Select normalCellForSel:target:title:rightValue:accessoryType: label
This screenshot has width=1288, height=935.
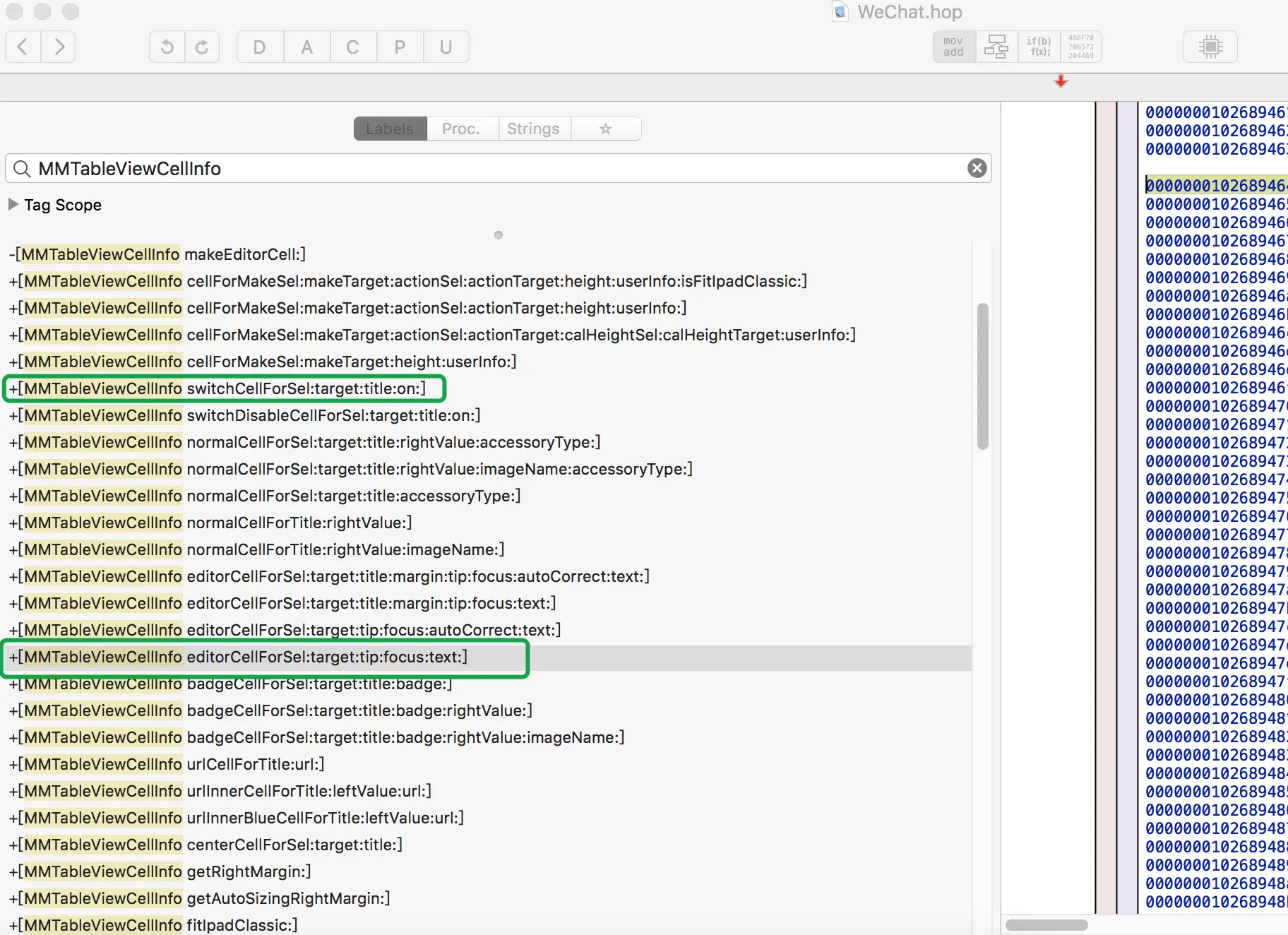pos(304,442)
